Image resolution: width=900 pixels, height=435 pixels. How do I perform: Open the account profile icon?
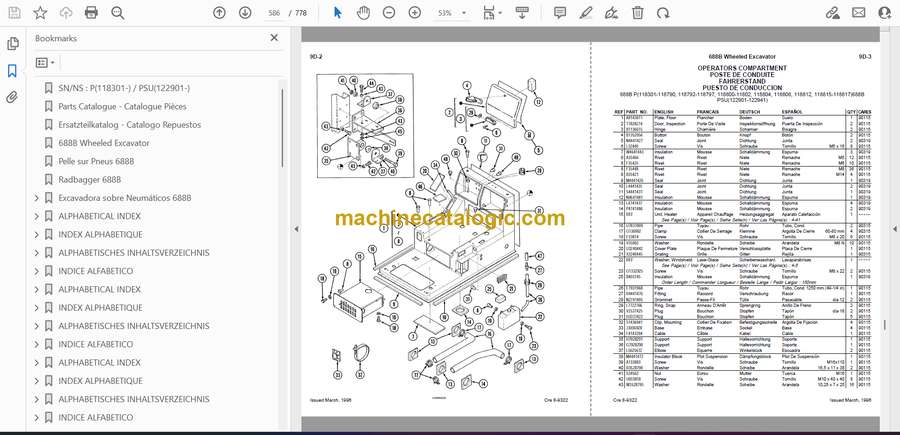tap(885, 13)
